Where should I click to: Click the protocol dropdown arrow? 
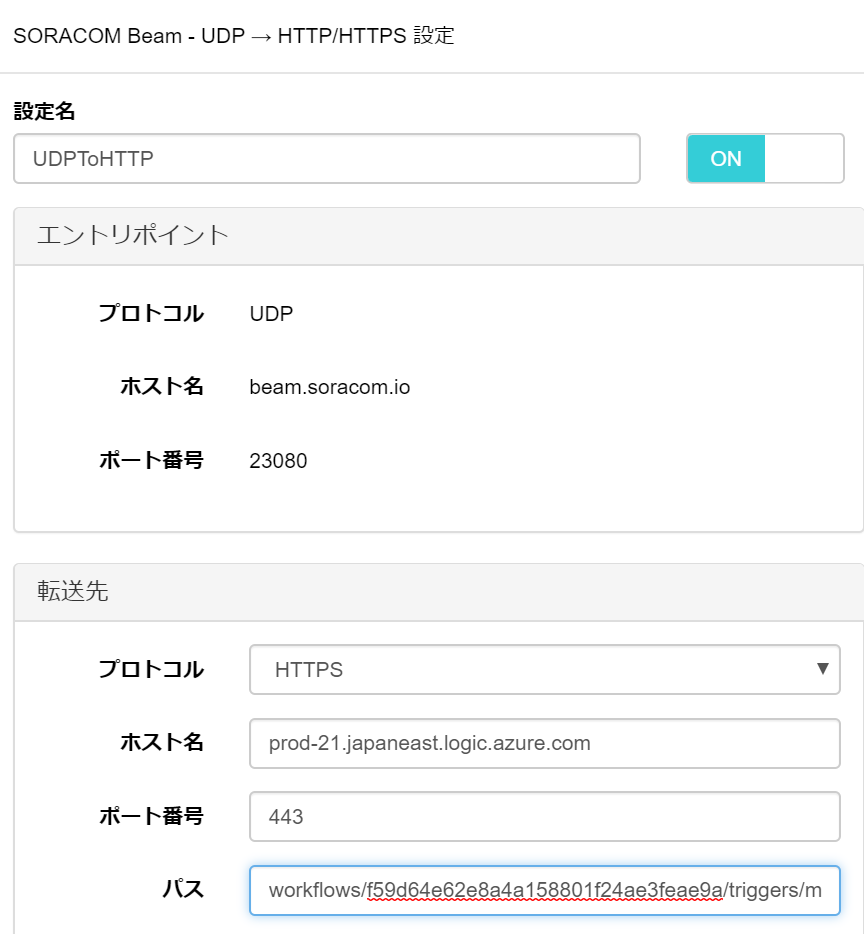click(822, 669)
